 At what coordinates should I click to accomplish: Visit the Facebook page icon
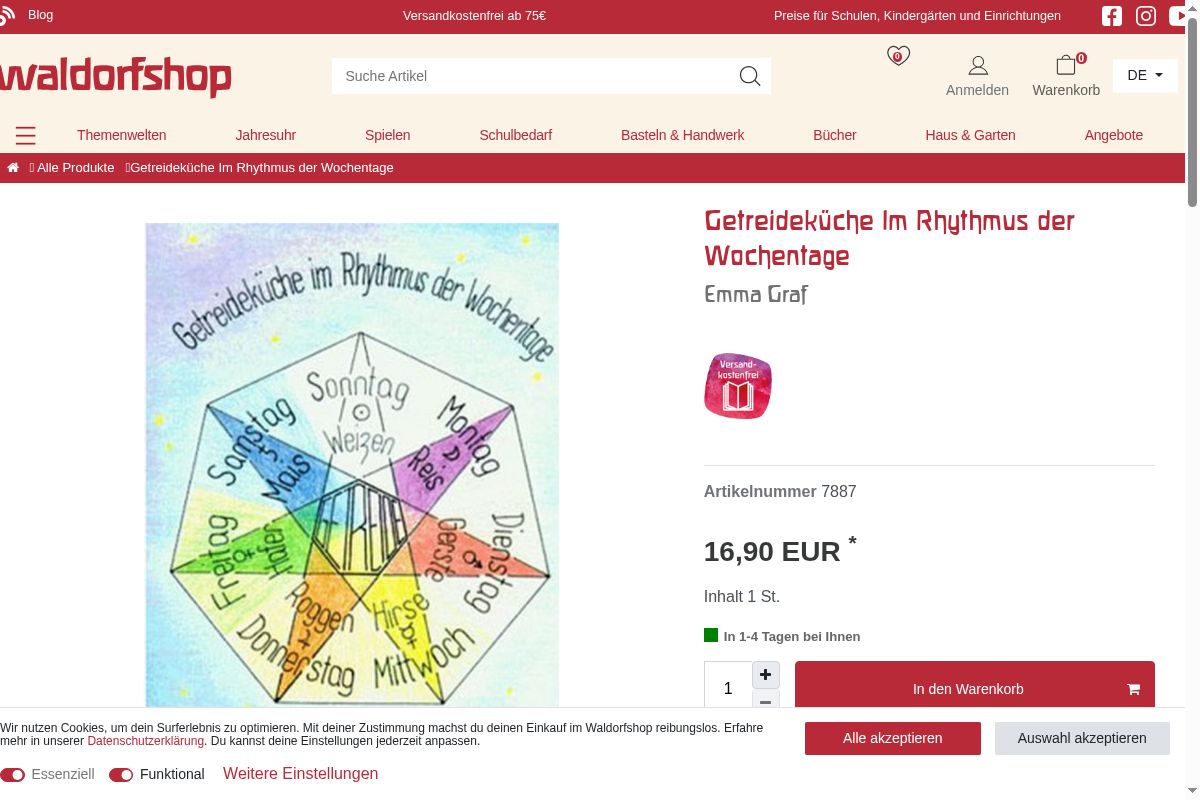click(1112, 16)
